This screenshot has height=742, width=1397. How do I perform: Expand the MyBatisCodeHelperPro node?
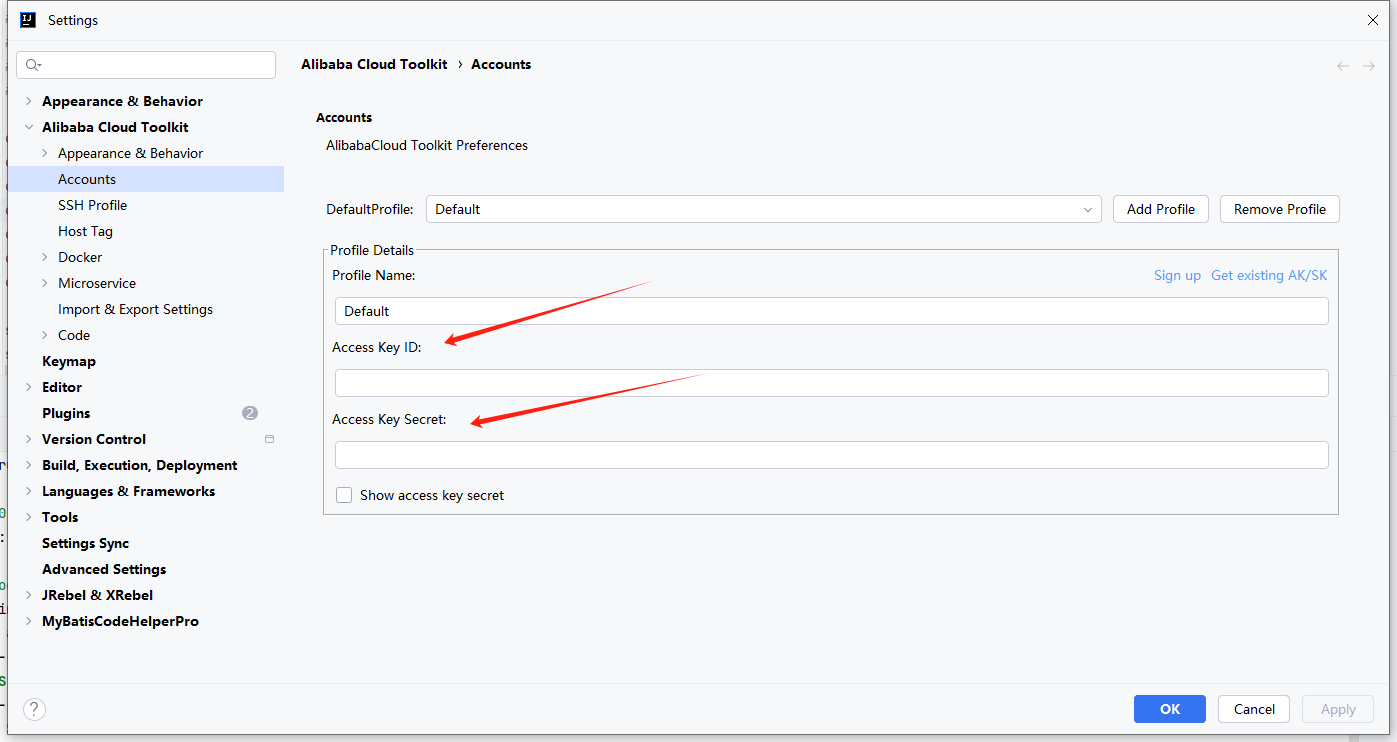pos(28,621)
